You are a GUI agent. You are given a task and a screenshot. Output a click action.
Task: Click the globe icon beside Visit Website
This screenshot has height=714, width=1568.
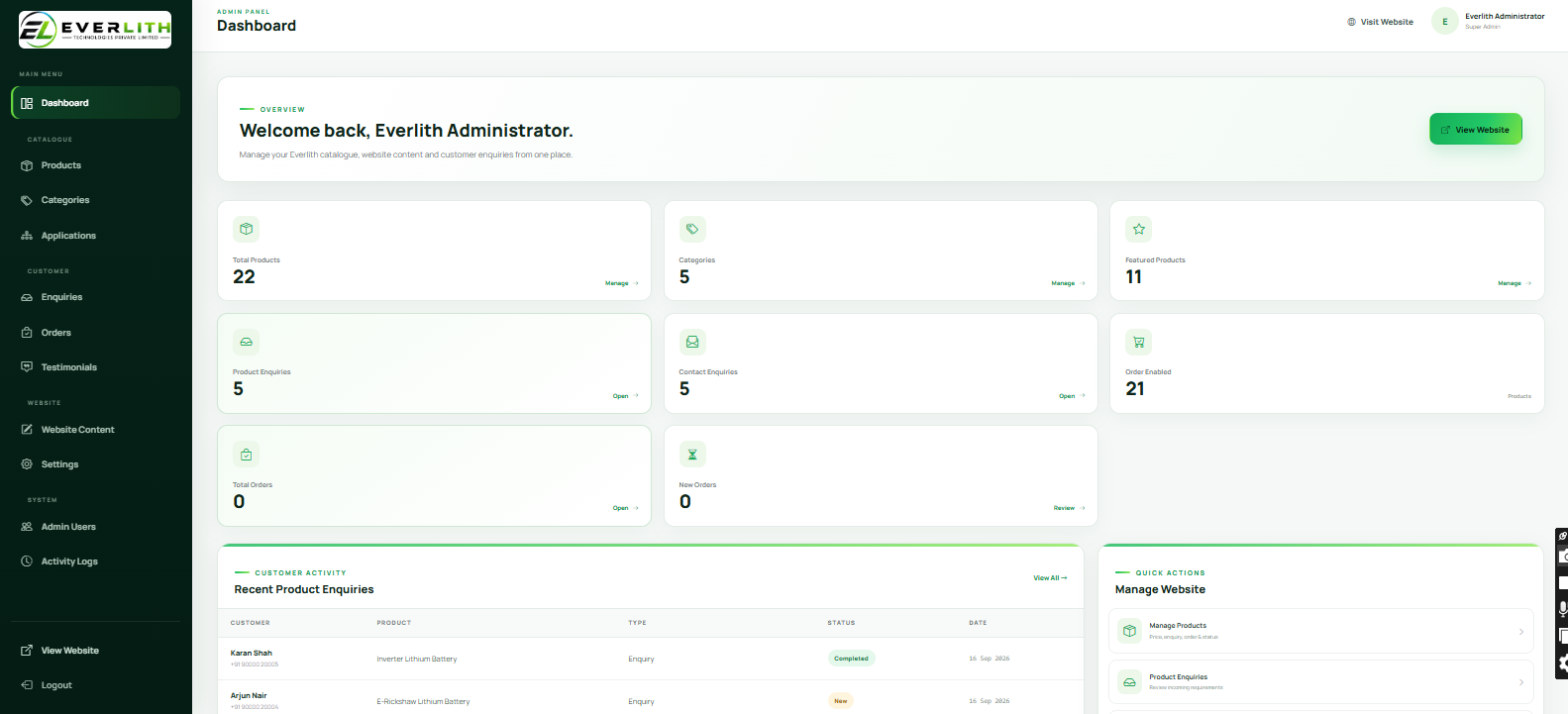click(x=1351, y=22)
